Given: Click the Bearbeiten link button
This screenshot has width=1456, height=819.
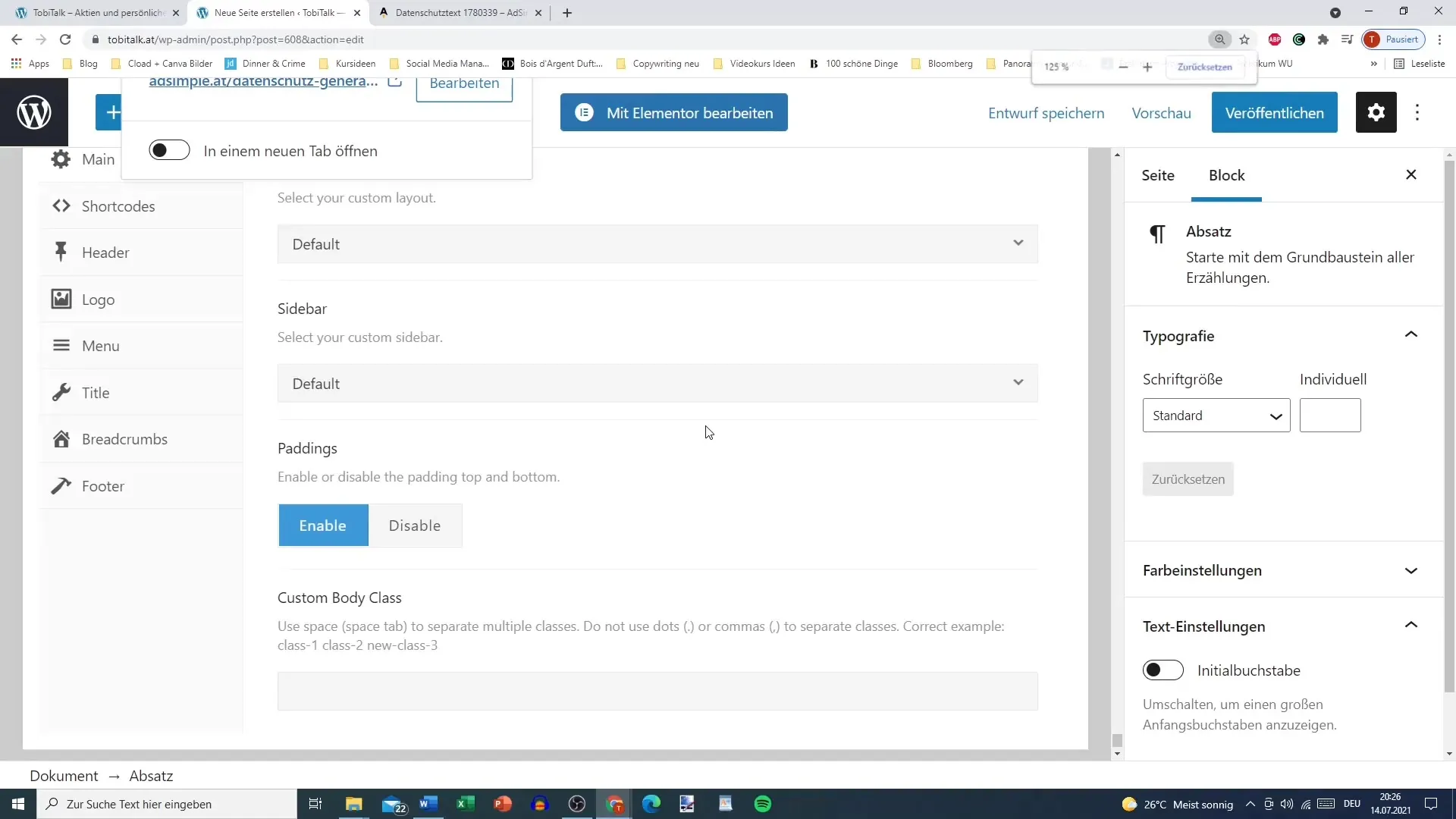Looking at the screenshot, I should [464, 83].
